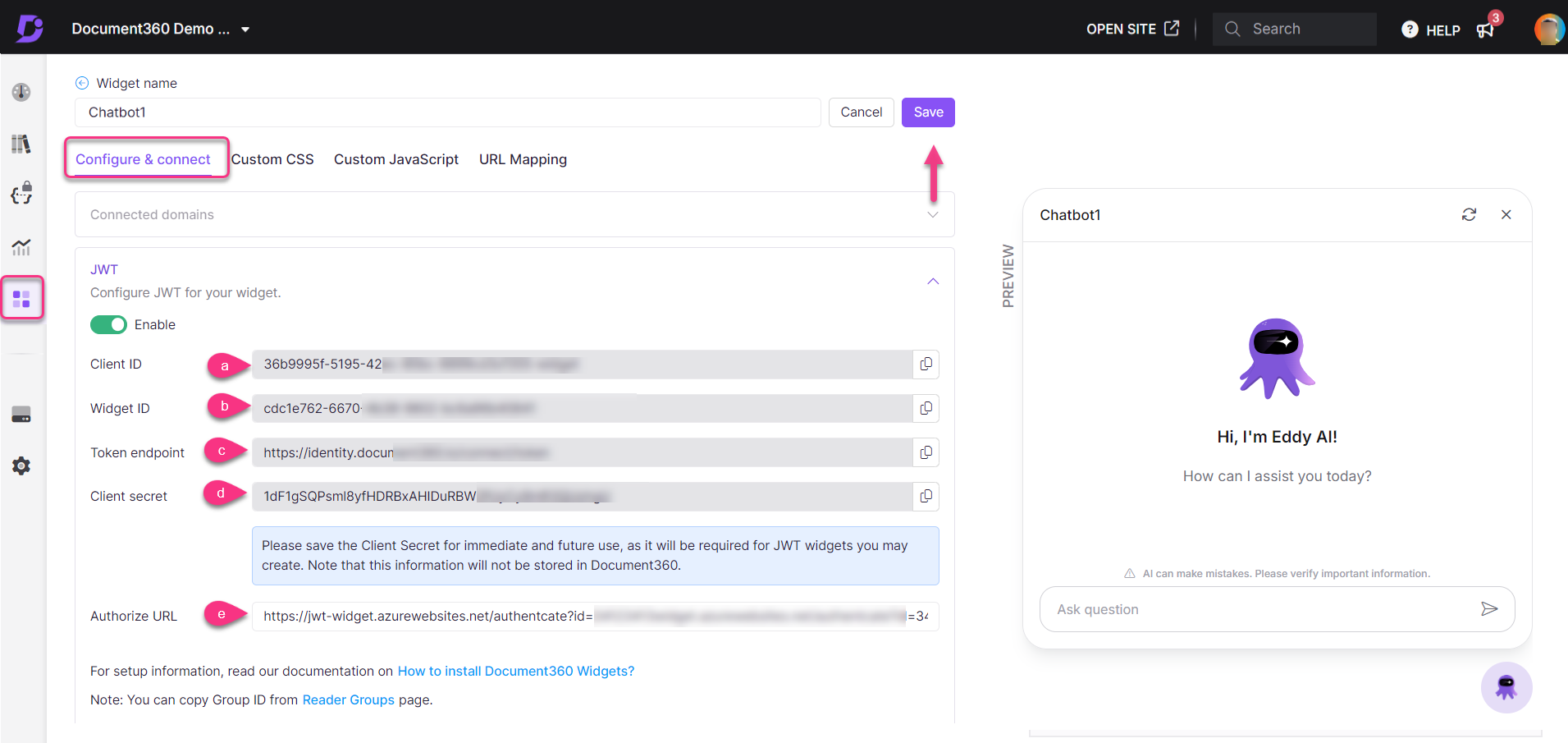Open the dashboard icon in left sidebar
The height and width of the screenshot is (743, 1568).
(x=21, y=92)
